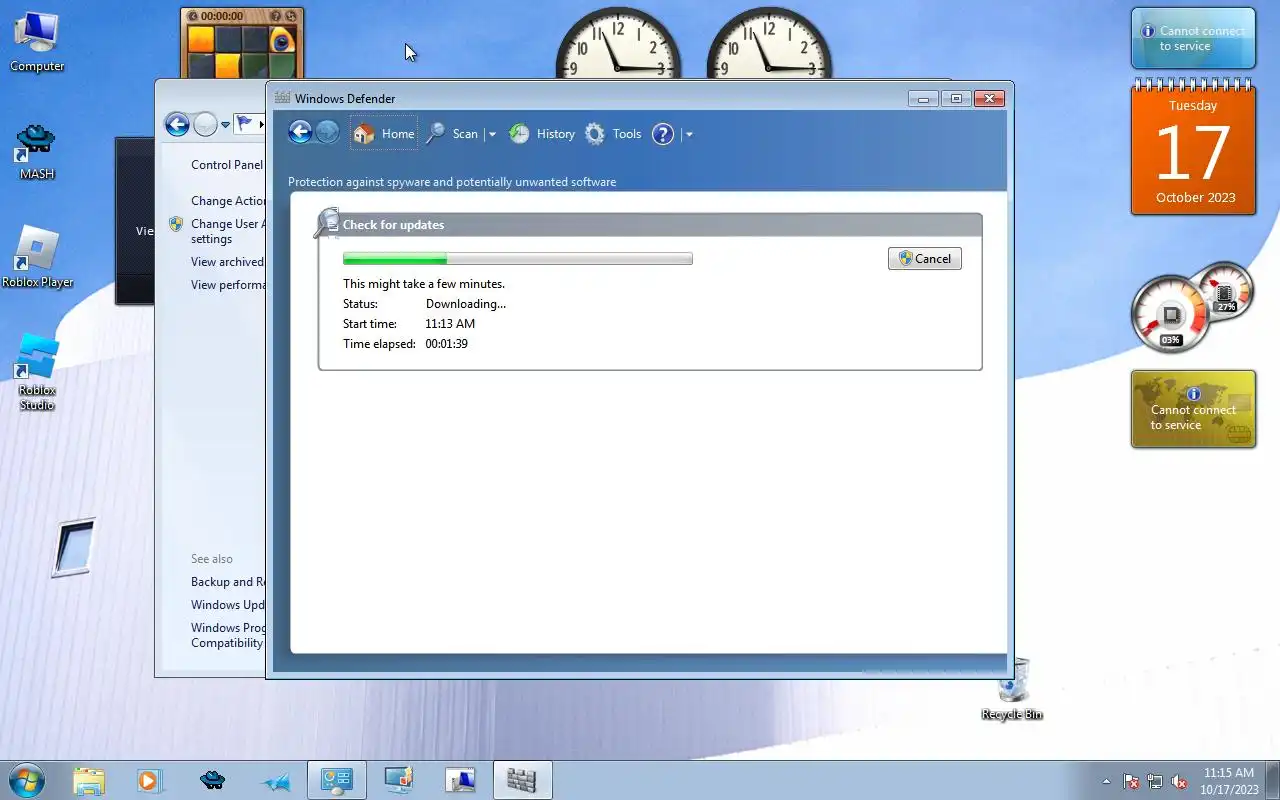Select the Recycle Bin icon
Viewport: 1280px width, 800px height.
[1012, 689]
